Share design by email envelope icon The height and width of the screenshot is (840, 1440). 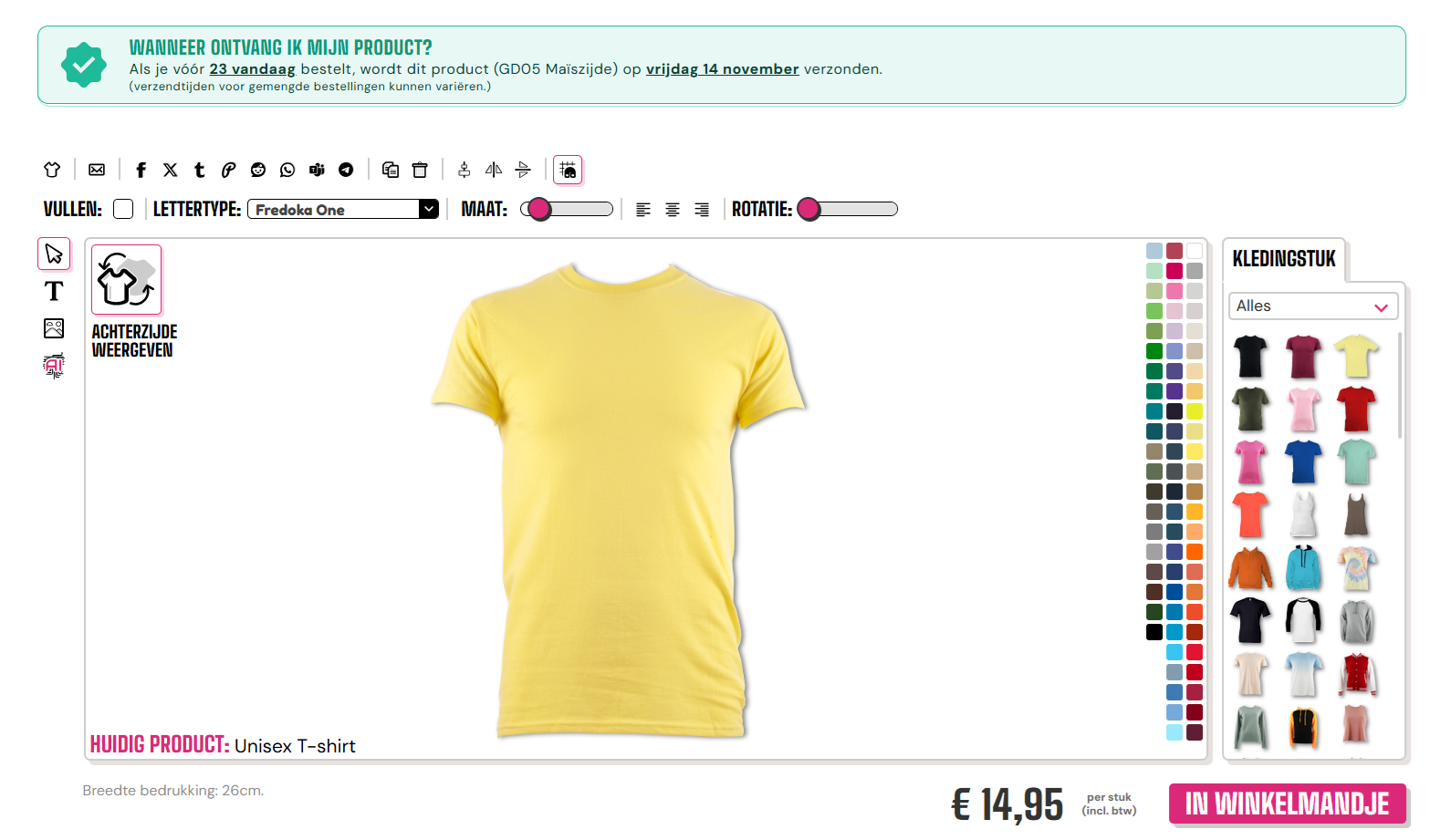point(97,170)
